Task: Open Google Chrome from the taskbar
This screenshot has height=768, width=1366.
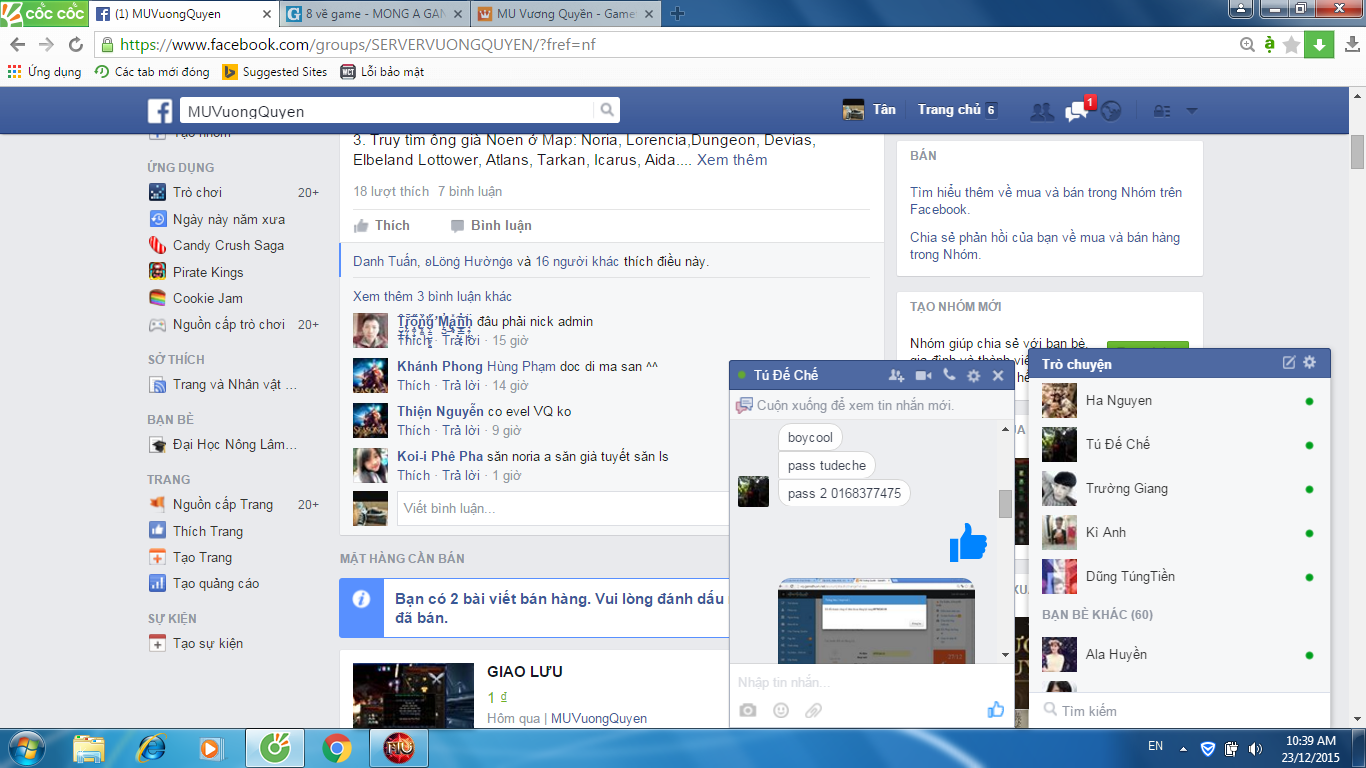Action: click(x=337, y=747)
